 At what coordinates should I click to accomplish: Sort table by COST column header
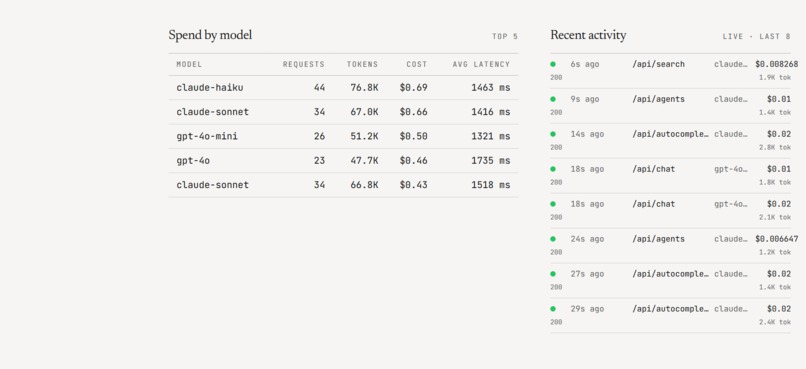coord(417,65)
